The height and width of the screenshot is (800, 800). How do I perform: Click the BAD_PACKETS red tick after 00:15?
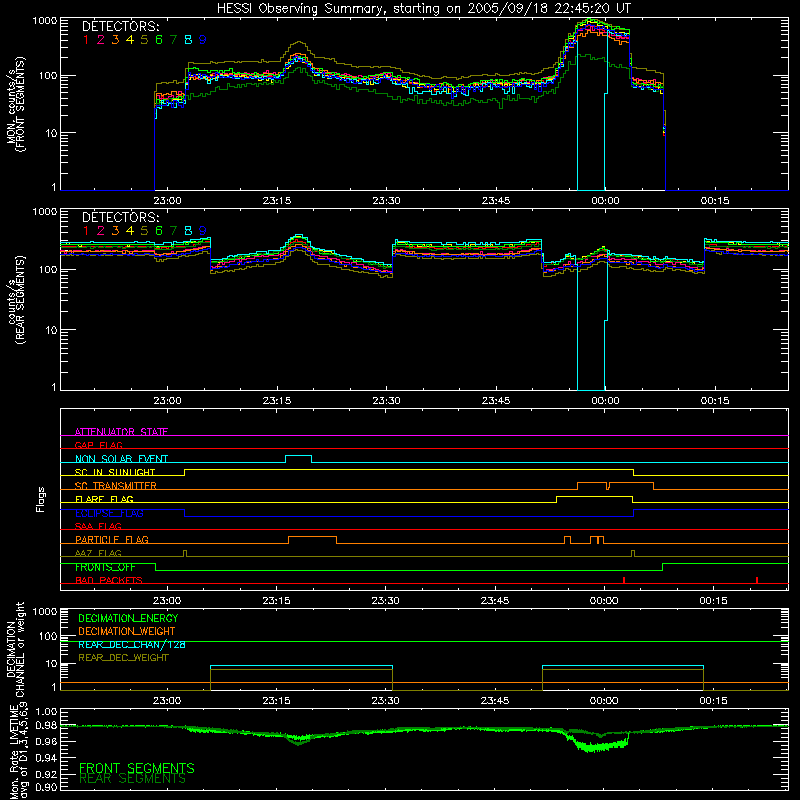[757, 580]
